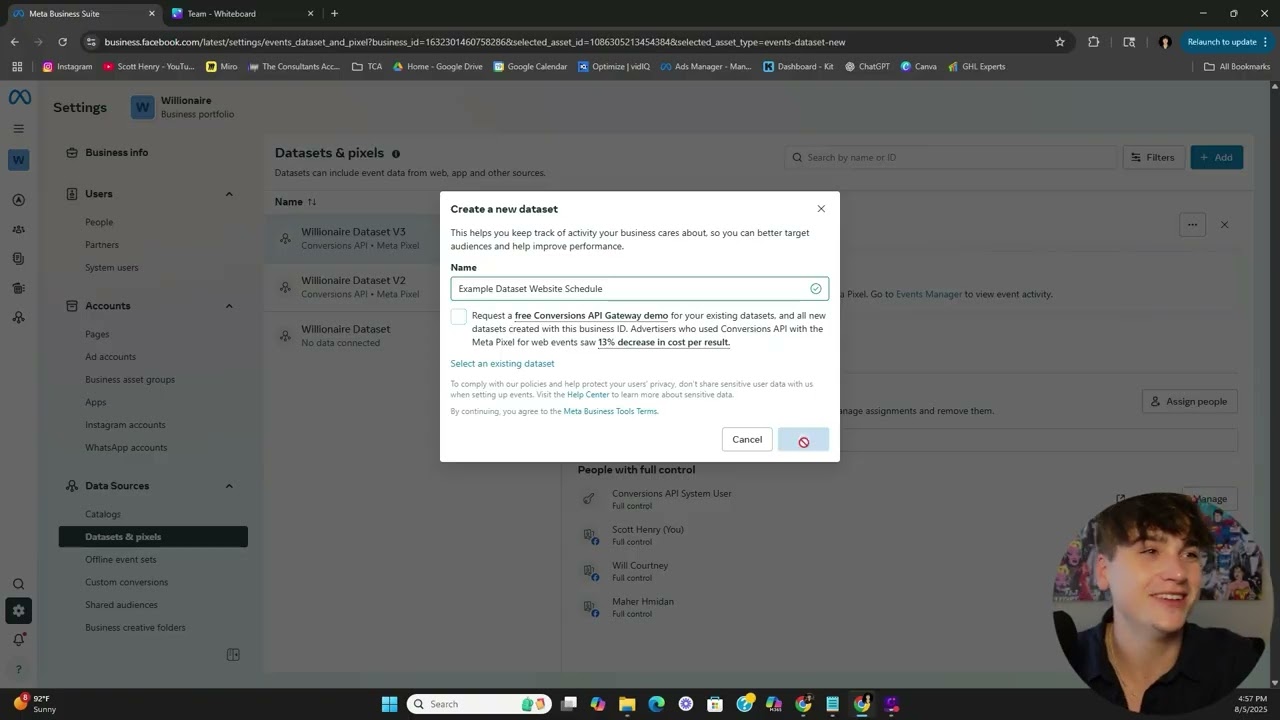The width and height of the screenshot is (1280, 720).
Task: Open the three-dot more options button
Action: tap(1192, 225)
